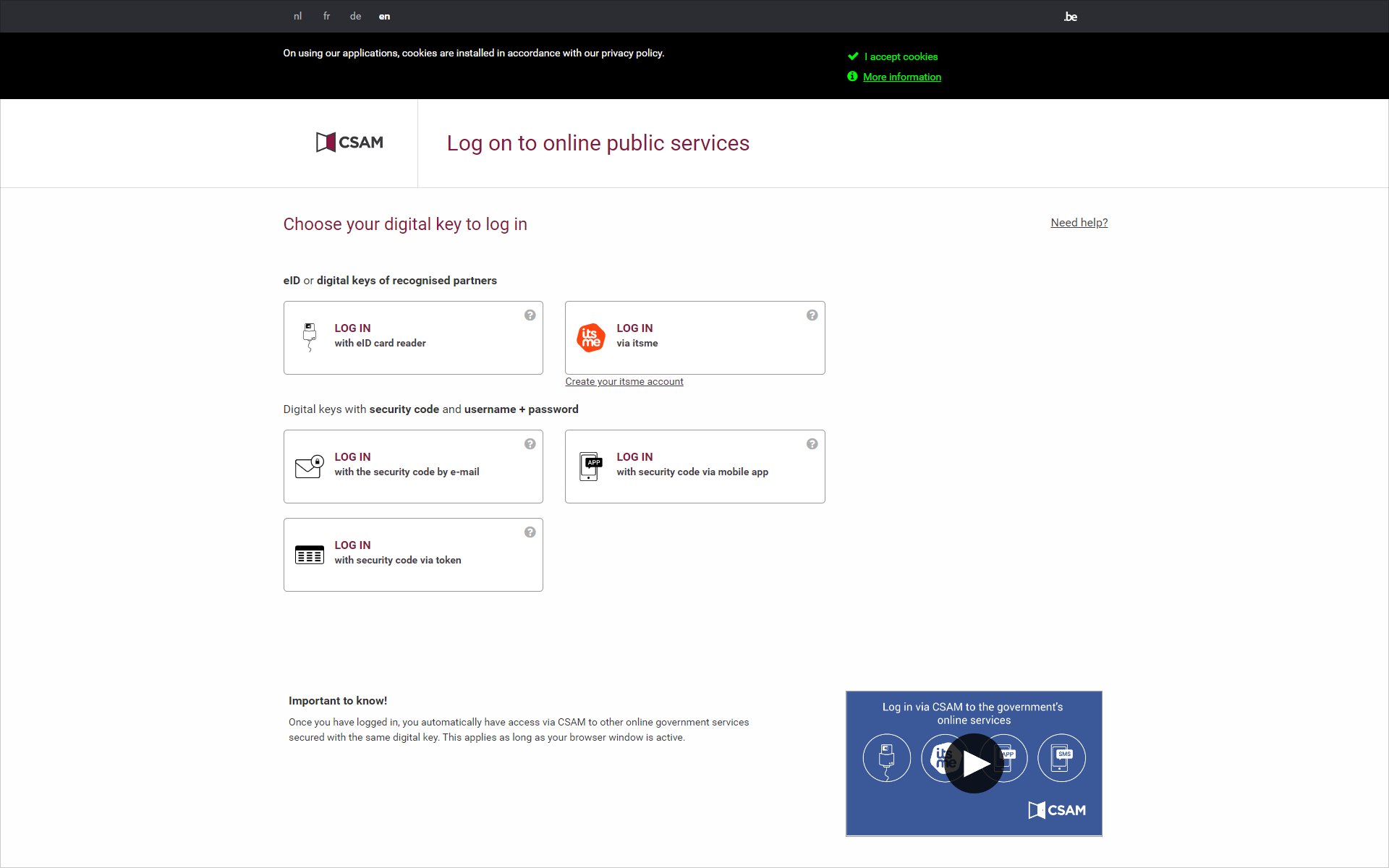Click Create your itsme account link
Image resolution: width=1389 pixels, height=868 pixels.
tap(624, 381)
